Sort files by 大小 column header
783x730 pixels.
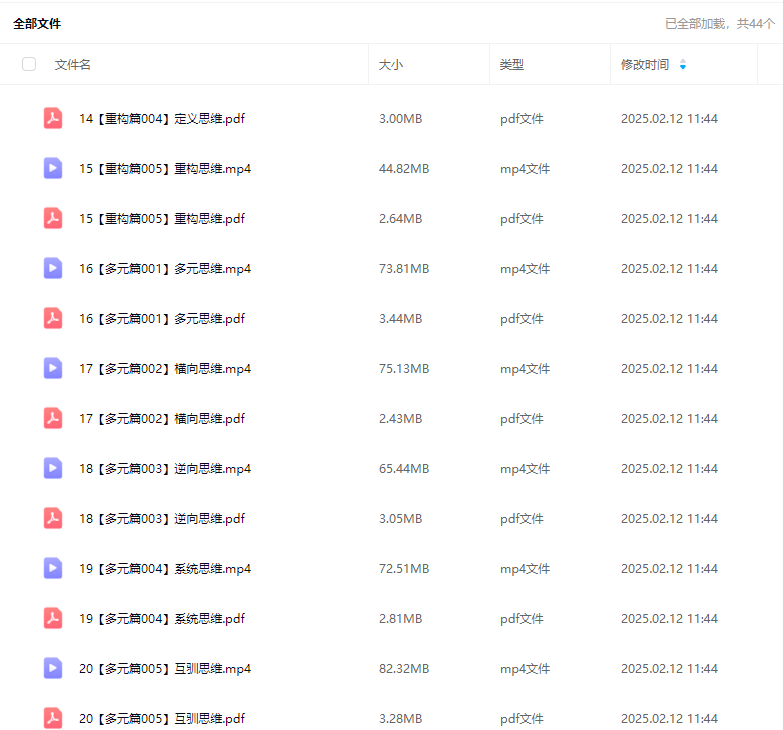[391, 64]
